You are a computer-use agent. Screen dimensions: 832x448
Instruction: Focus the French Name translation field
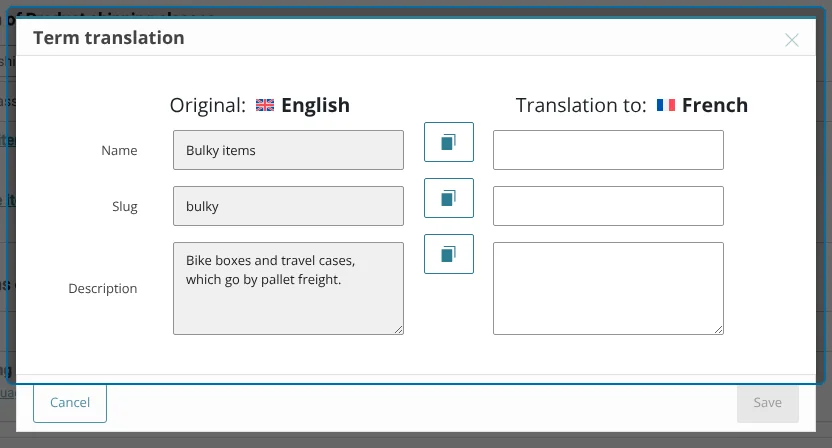(x=608, y=150)
